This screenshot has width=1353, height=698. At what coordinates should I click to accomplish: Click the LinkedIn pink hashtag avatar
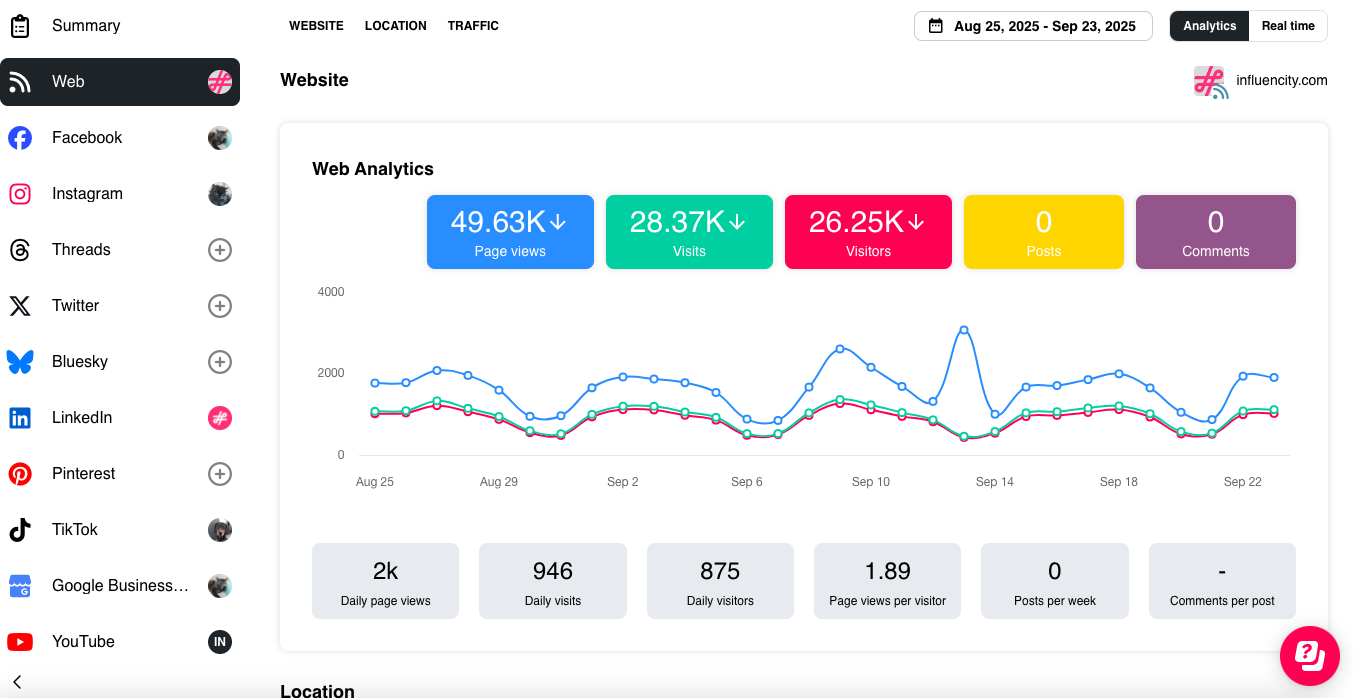pos(220,418)
